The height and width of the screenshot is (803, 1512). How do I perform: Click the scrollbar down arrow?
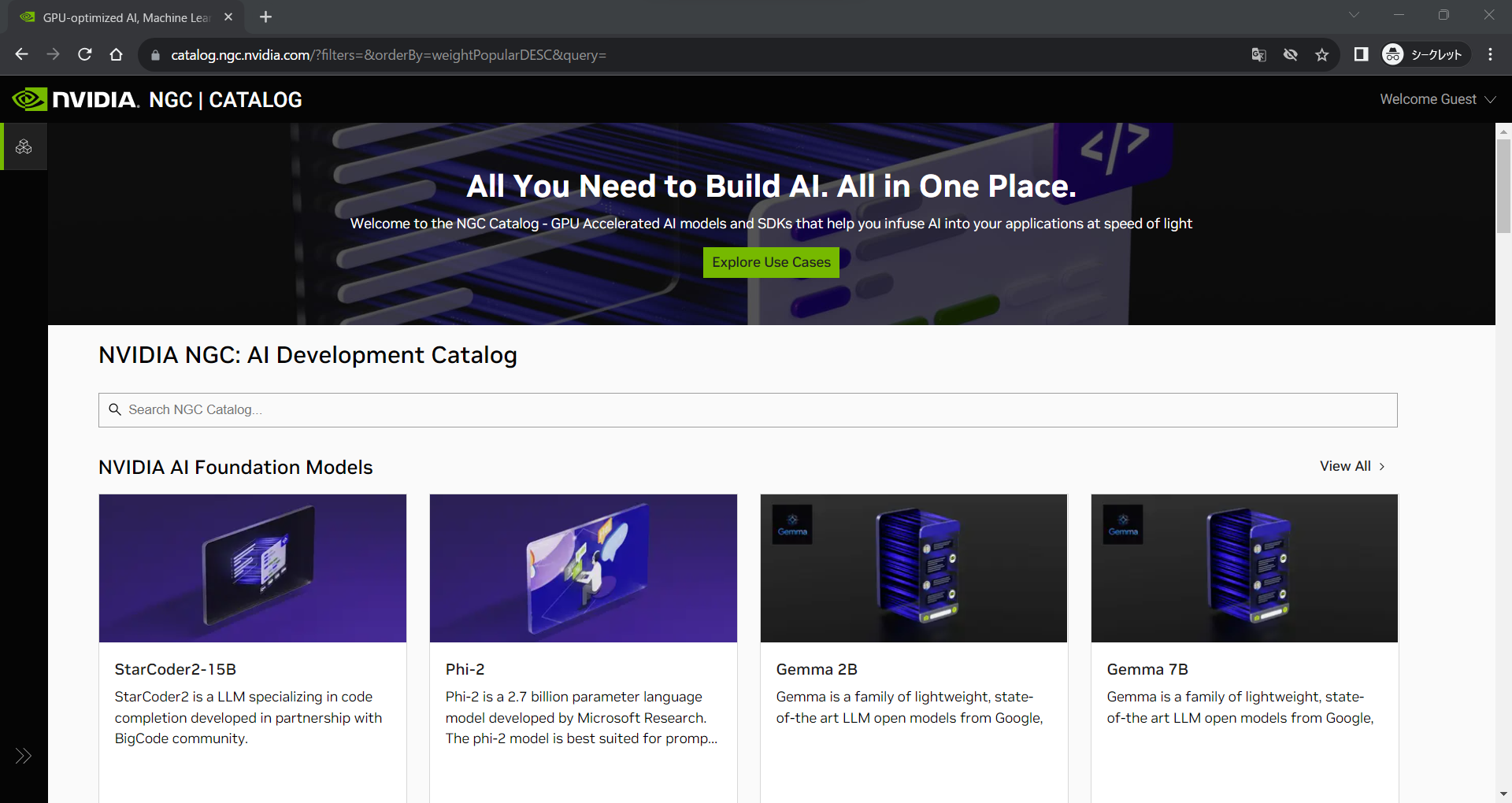[x=1503, y=794]
